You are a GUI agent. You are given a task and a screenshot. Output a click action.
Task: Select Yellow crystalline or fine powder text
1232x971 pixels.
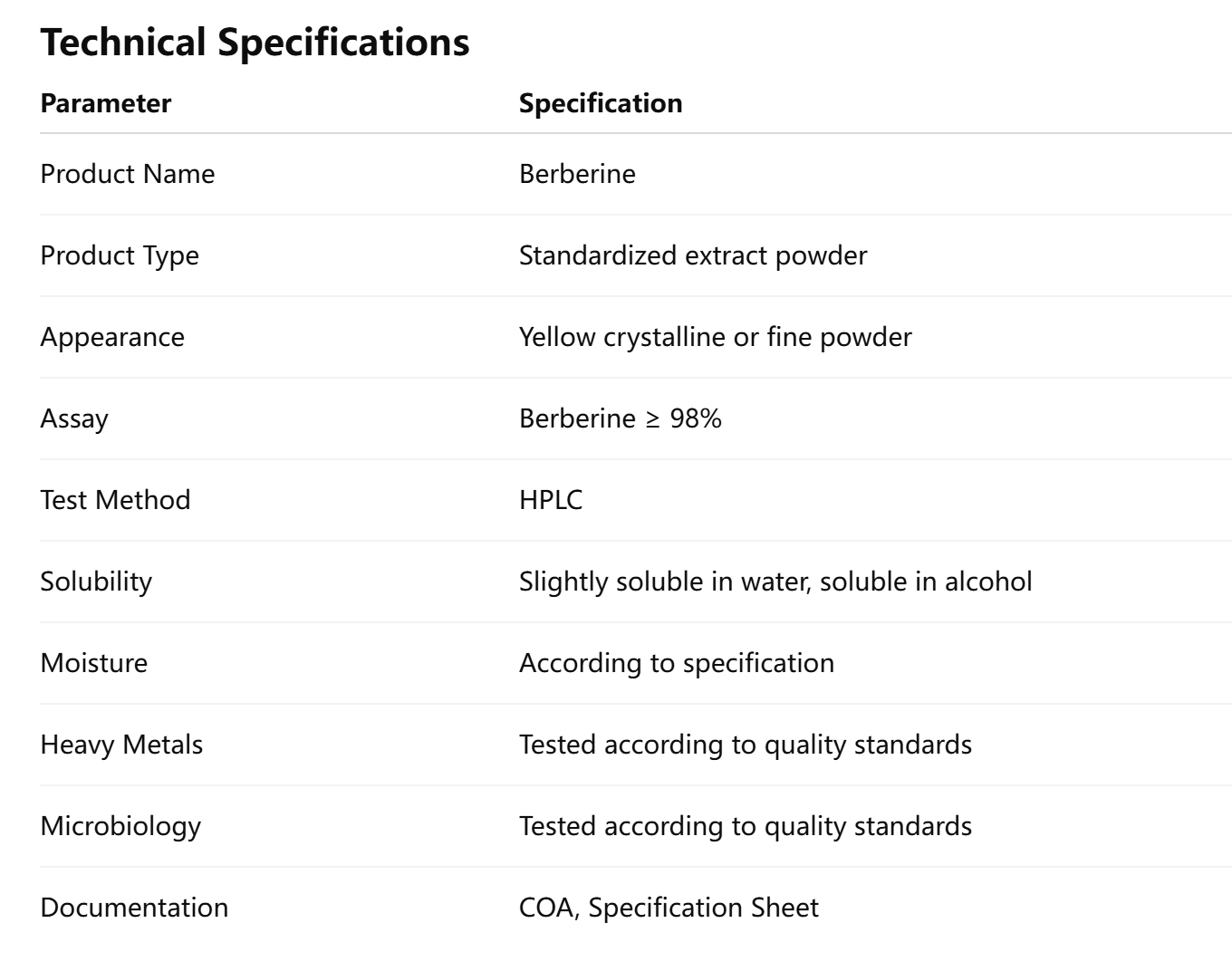[715, 337]
